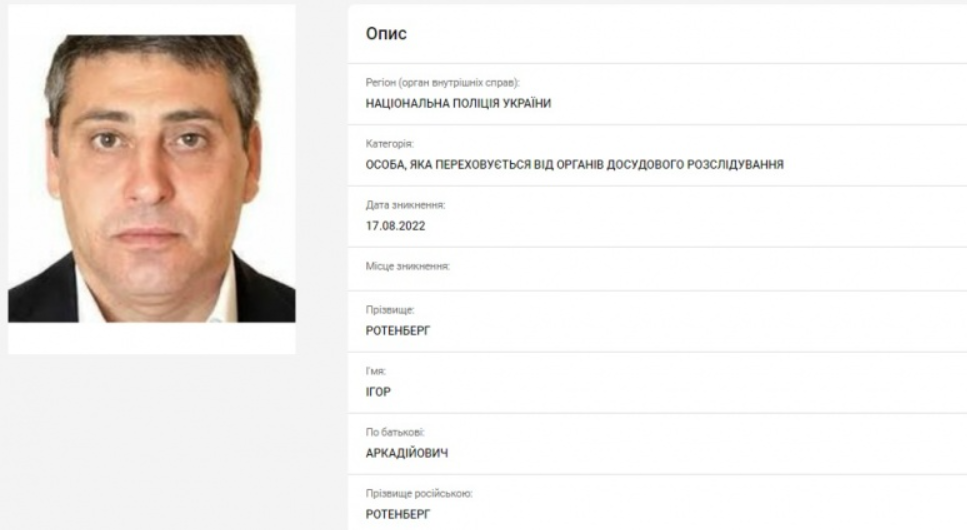The height and width of the screenshot is (530, 967).
Task: Click the "Ім'я" field label
Action: 376,371
